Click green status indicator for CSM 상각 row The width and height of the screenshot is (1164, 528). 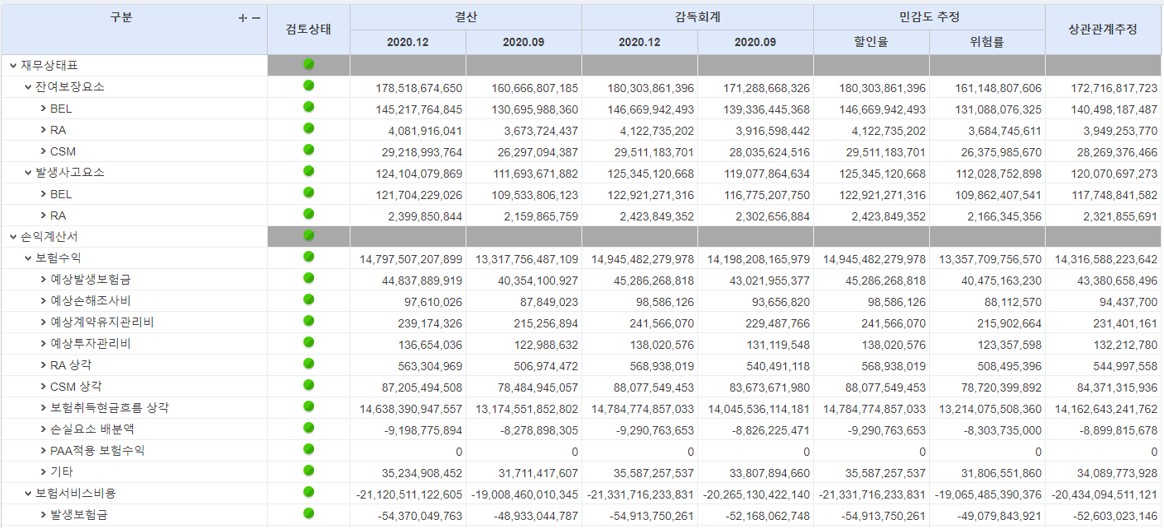(309, 385)
